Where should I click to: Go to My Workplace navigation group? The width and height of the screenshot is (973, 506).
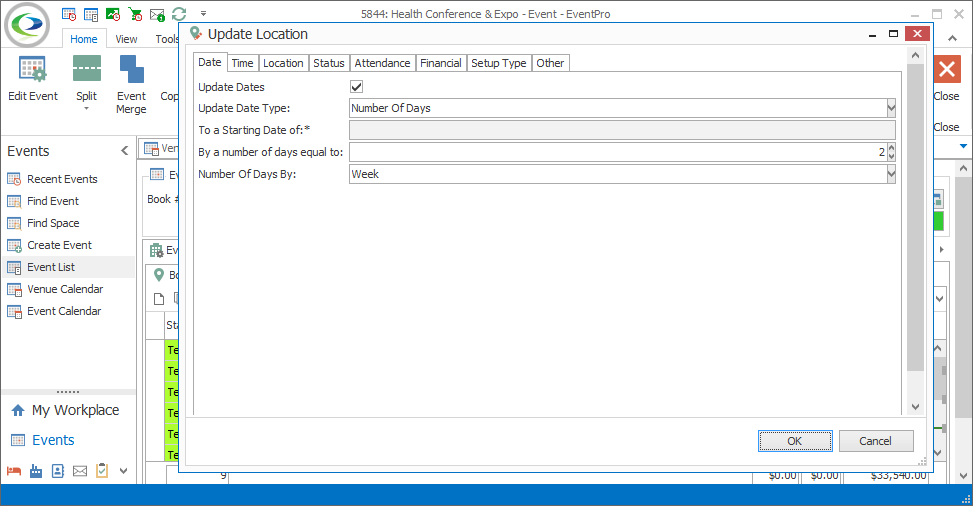pyautogui.click(x=65, y=410)
